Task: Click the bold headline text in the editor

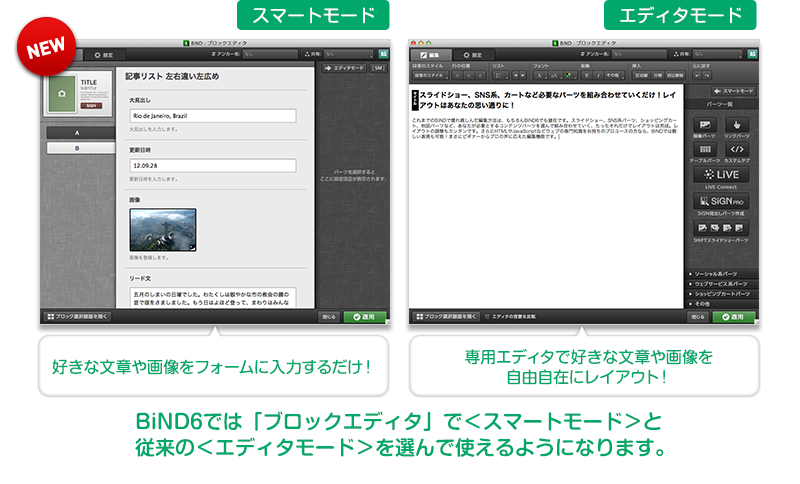Action: [547, 100]
